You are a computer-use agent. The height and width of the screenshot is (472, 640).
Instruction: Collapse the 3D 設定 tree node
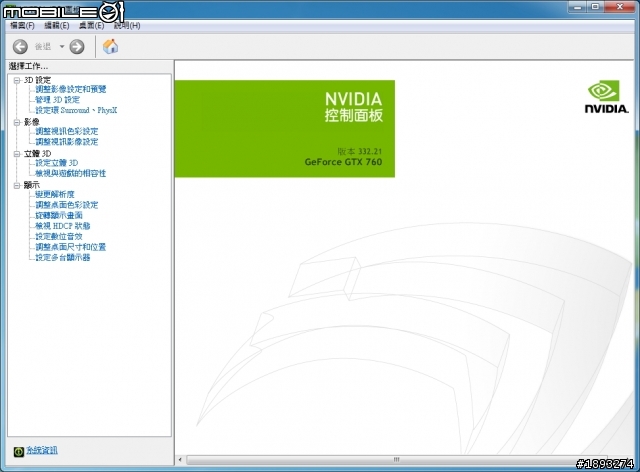point(17,80)
